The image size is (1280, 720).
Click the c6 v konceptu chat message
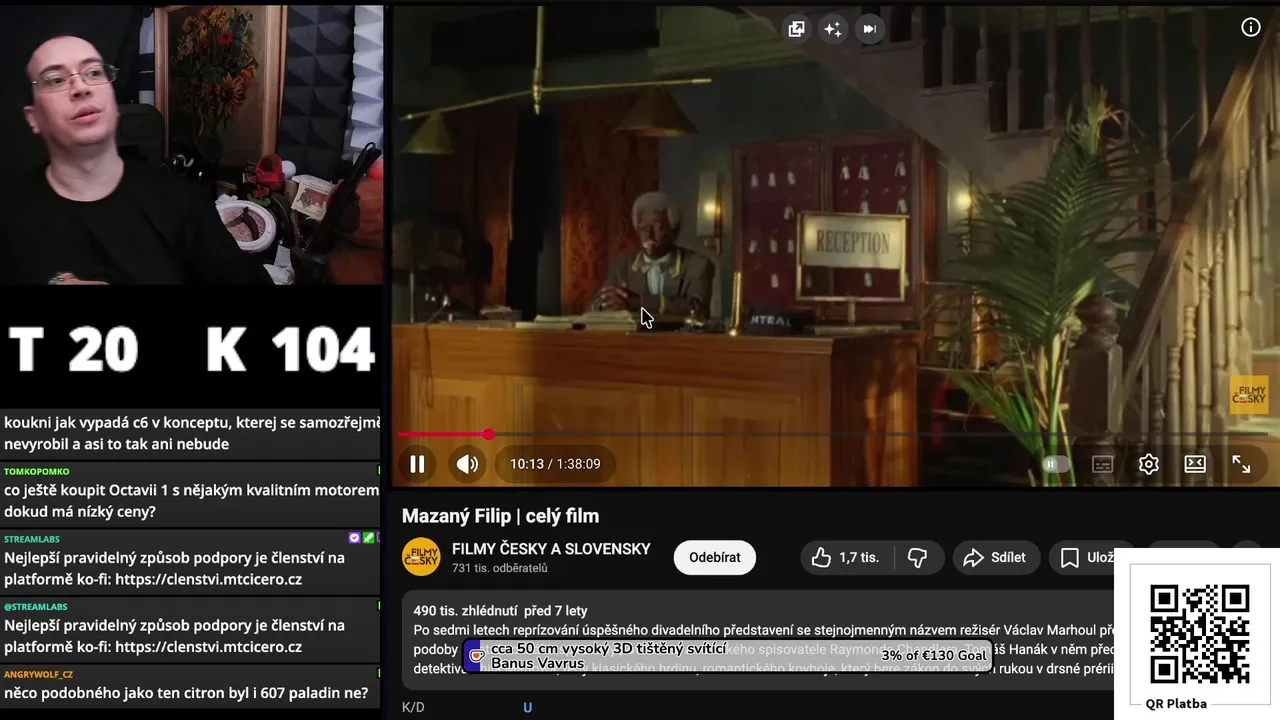point(192,433)
